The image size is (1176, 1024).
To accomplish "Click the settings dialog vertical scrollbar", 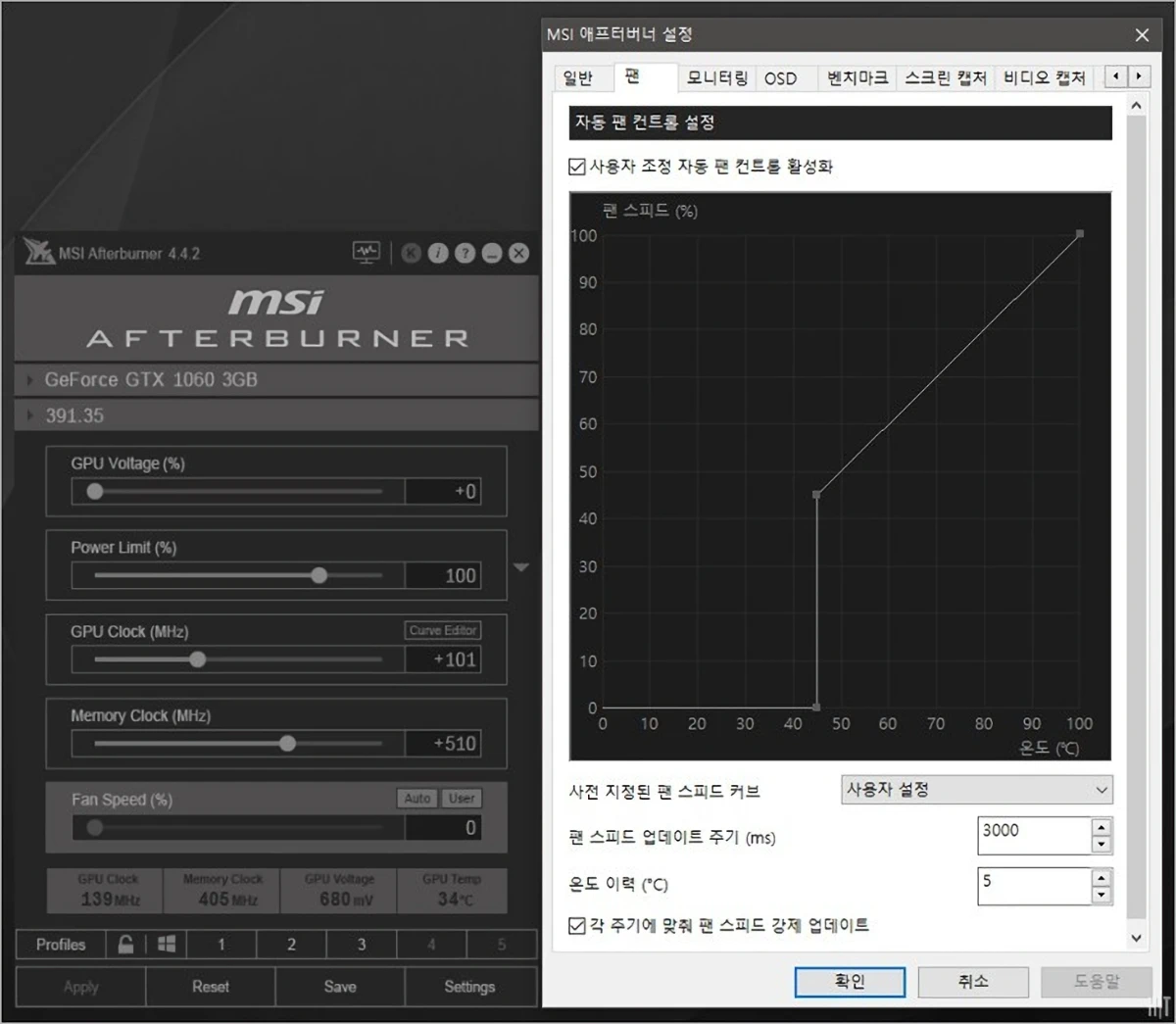I will click(x=1137, y=519).
